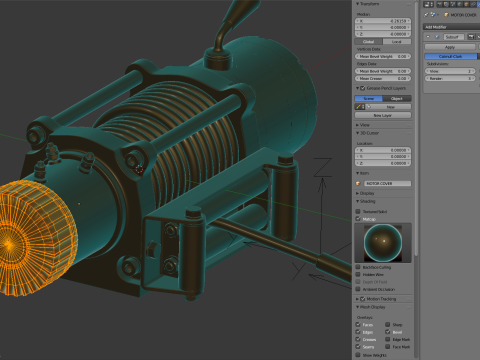This screenshot has width=480, height=360.
Task: Switch to the Constraints properties tab icon
Action: 473,4
